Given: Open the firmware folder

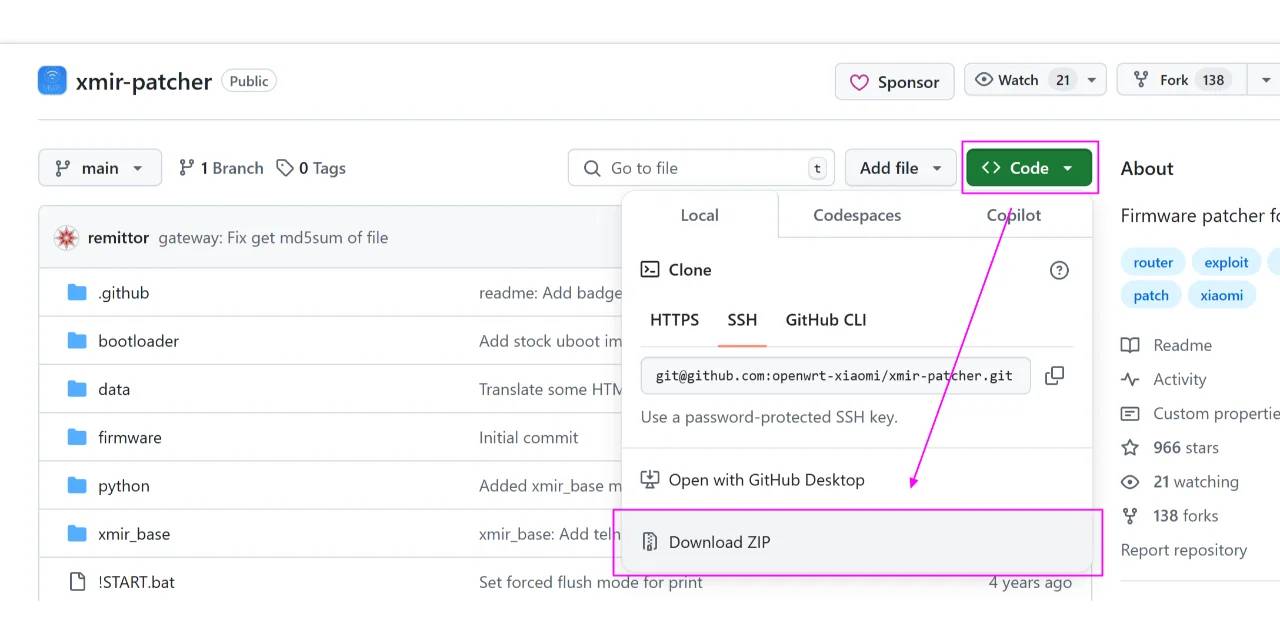Looking at the screenshot, I should pos(130,437).
